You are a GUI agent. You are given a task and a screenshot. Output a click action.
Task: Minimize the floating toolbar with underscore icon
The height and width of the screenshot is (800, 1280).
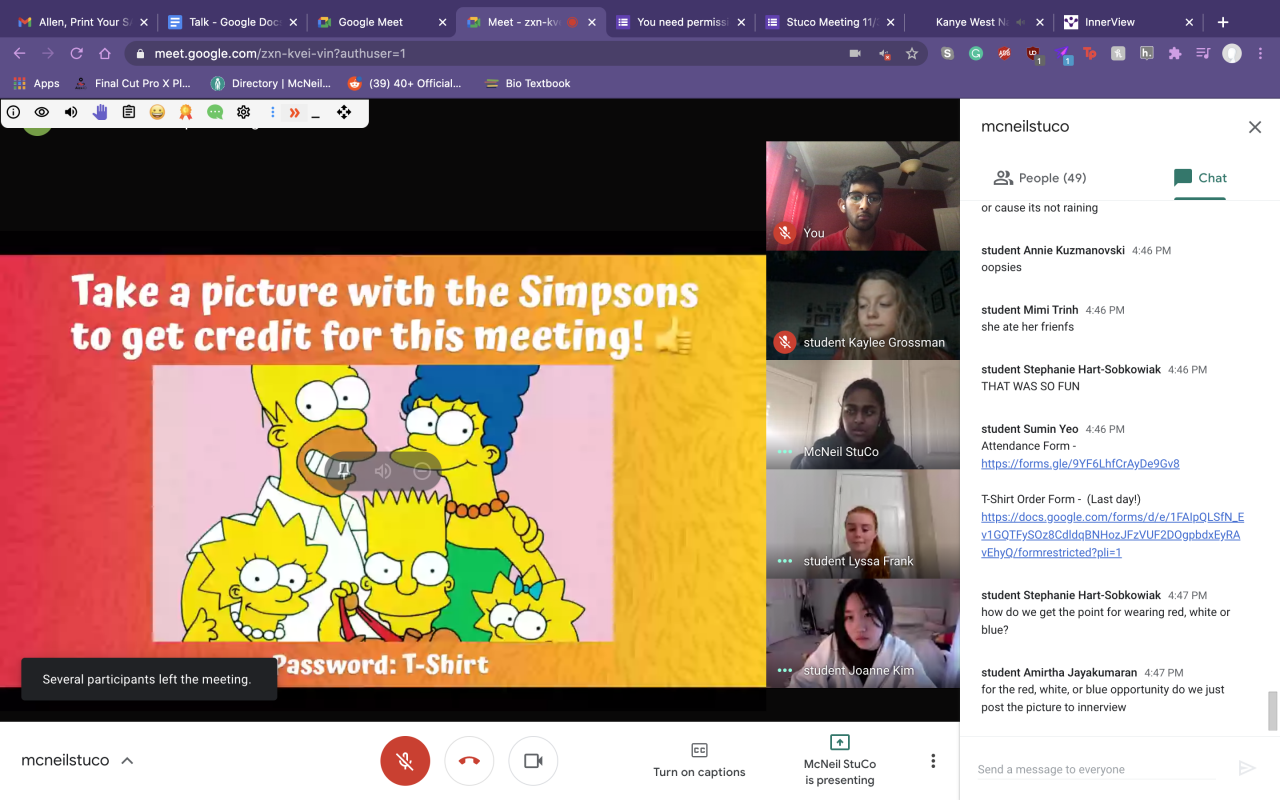point(316,115)
